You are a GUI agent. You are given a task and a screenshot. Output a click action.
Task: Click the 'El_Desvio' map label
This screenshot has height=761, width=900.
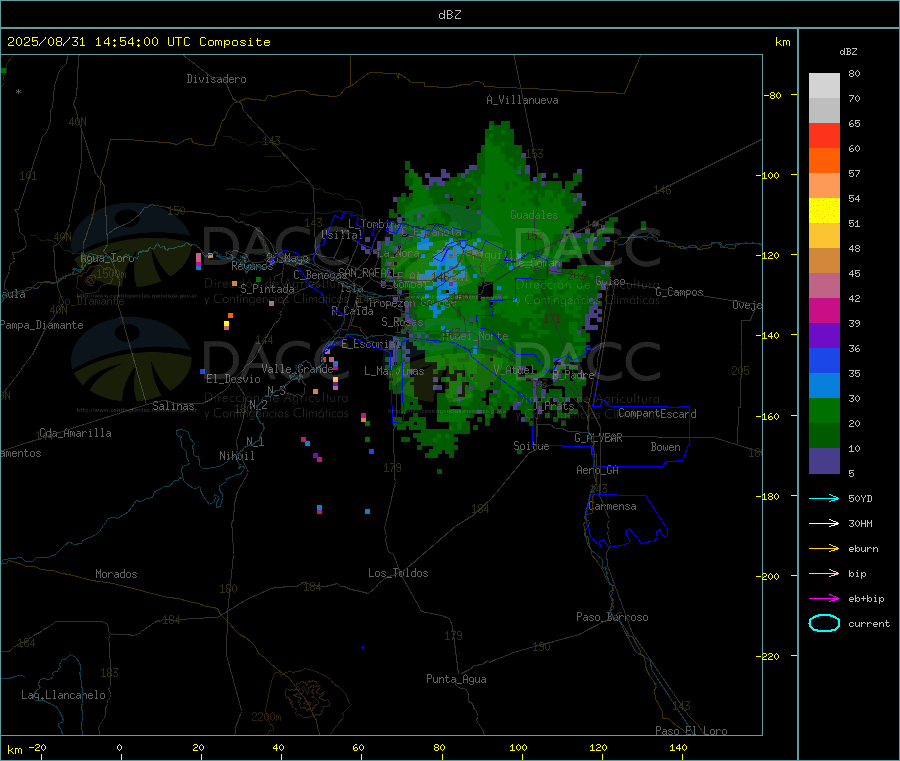pyautogui.click(x=233, y=379)
